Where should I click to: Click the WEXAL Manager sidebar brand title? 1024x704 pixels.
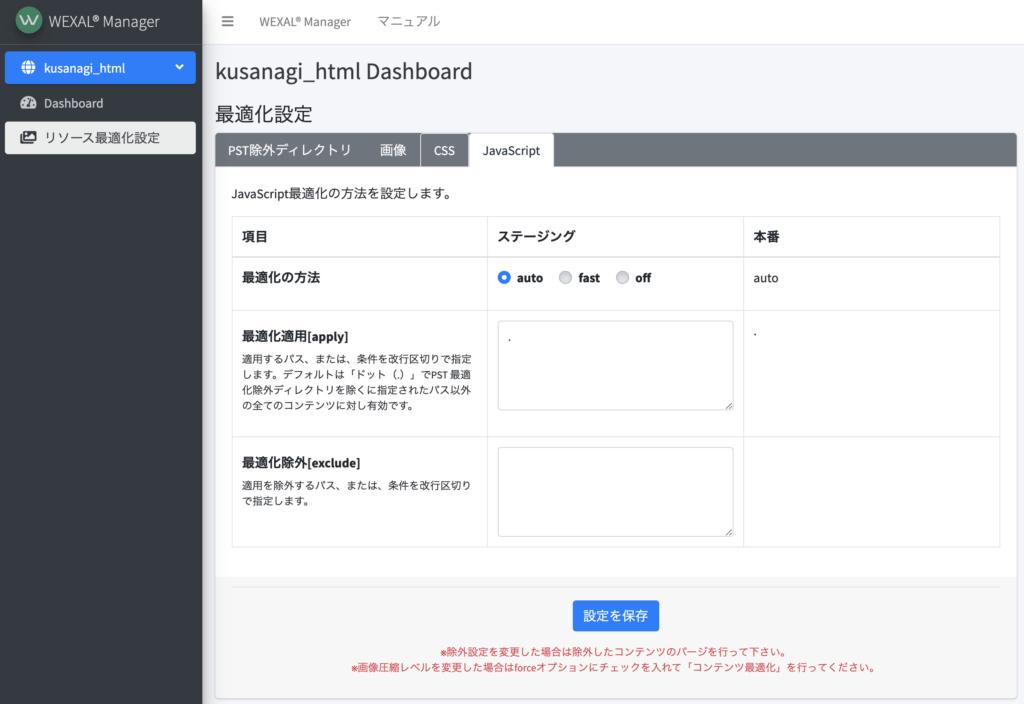[x=104, y=22]
